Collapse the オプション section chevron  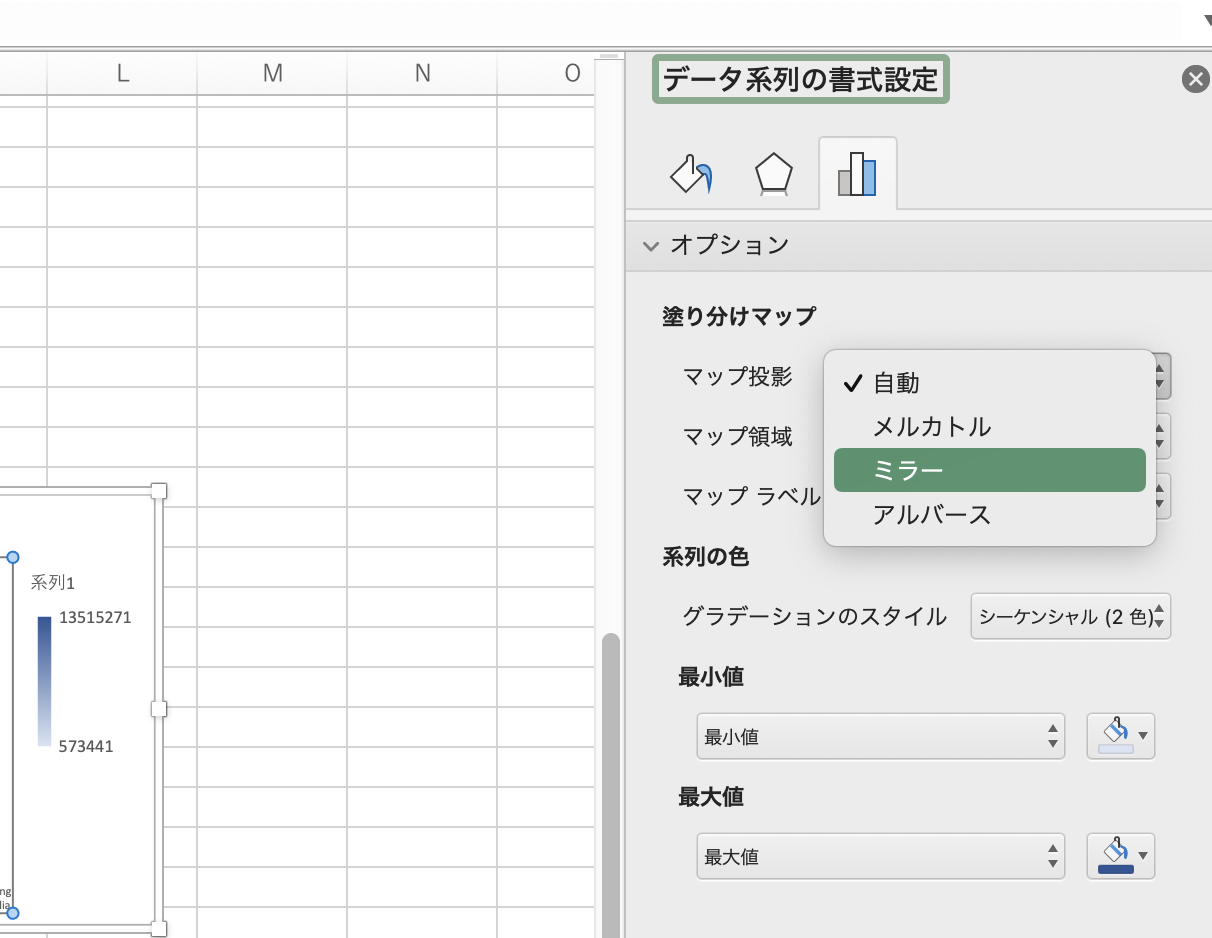pos(652,245)
